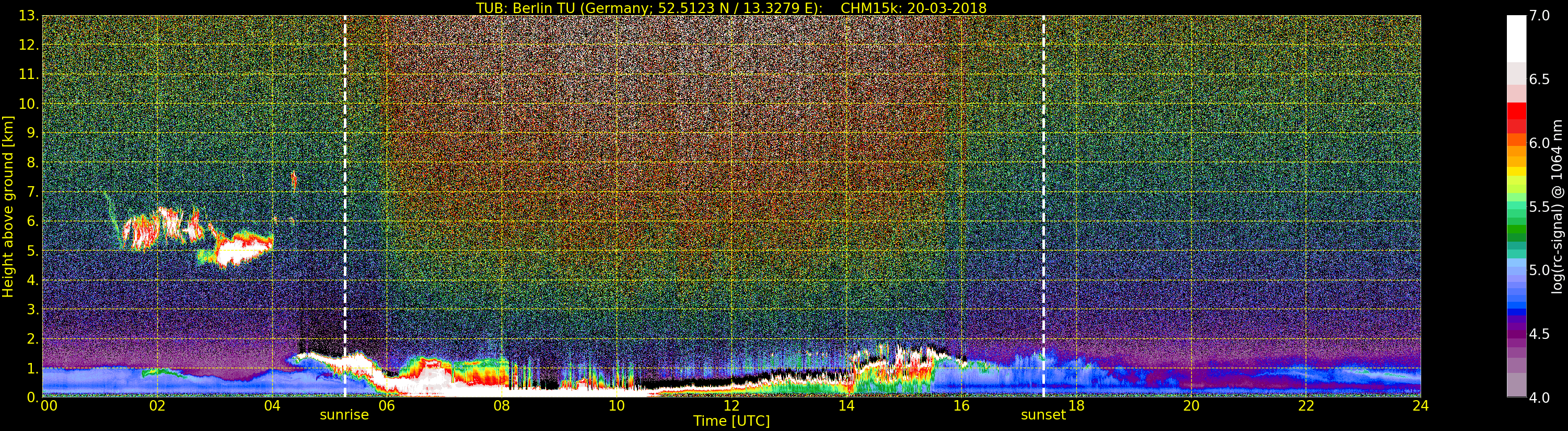Screen dimensions: 1568x431
Task: Click the 'Time [UTC]' axis label
Action: tap(731, 421)
